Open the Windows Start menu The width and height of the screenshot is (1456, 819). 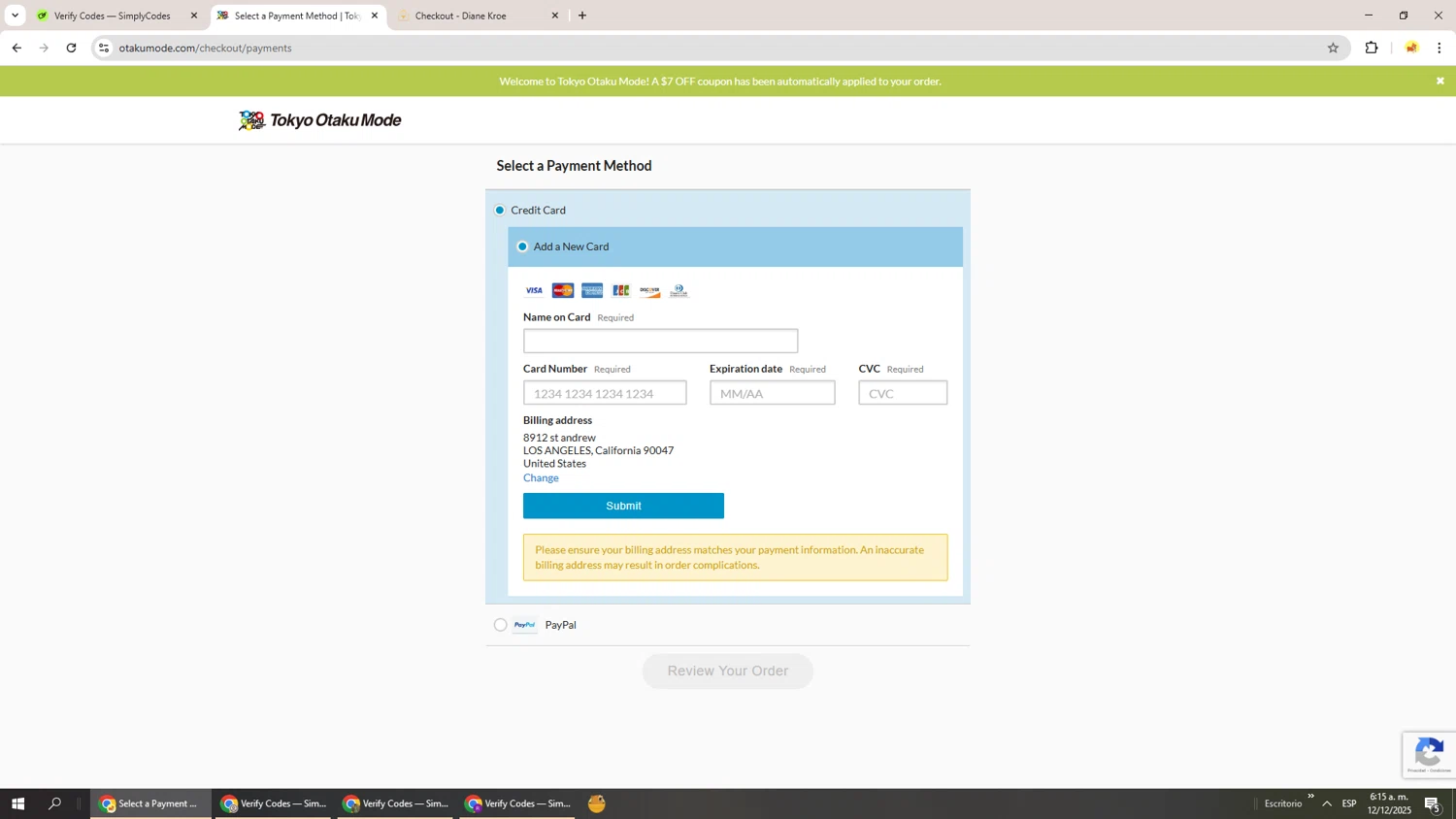pyautogui.click(x=17, y=803)
